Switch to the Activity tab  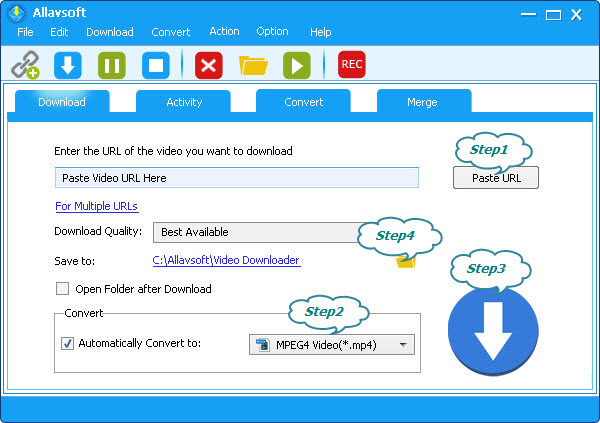pos(184,102)
